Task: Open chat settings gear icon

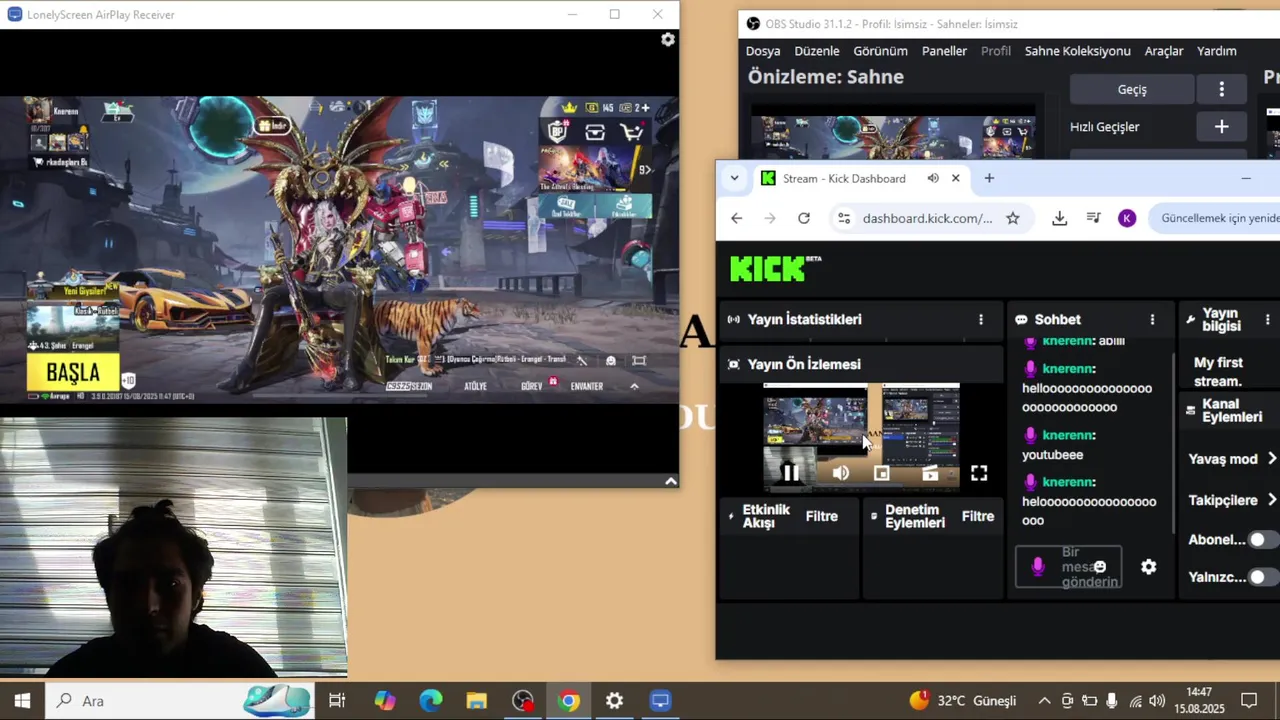Action: coord(1149,567)
